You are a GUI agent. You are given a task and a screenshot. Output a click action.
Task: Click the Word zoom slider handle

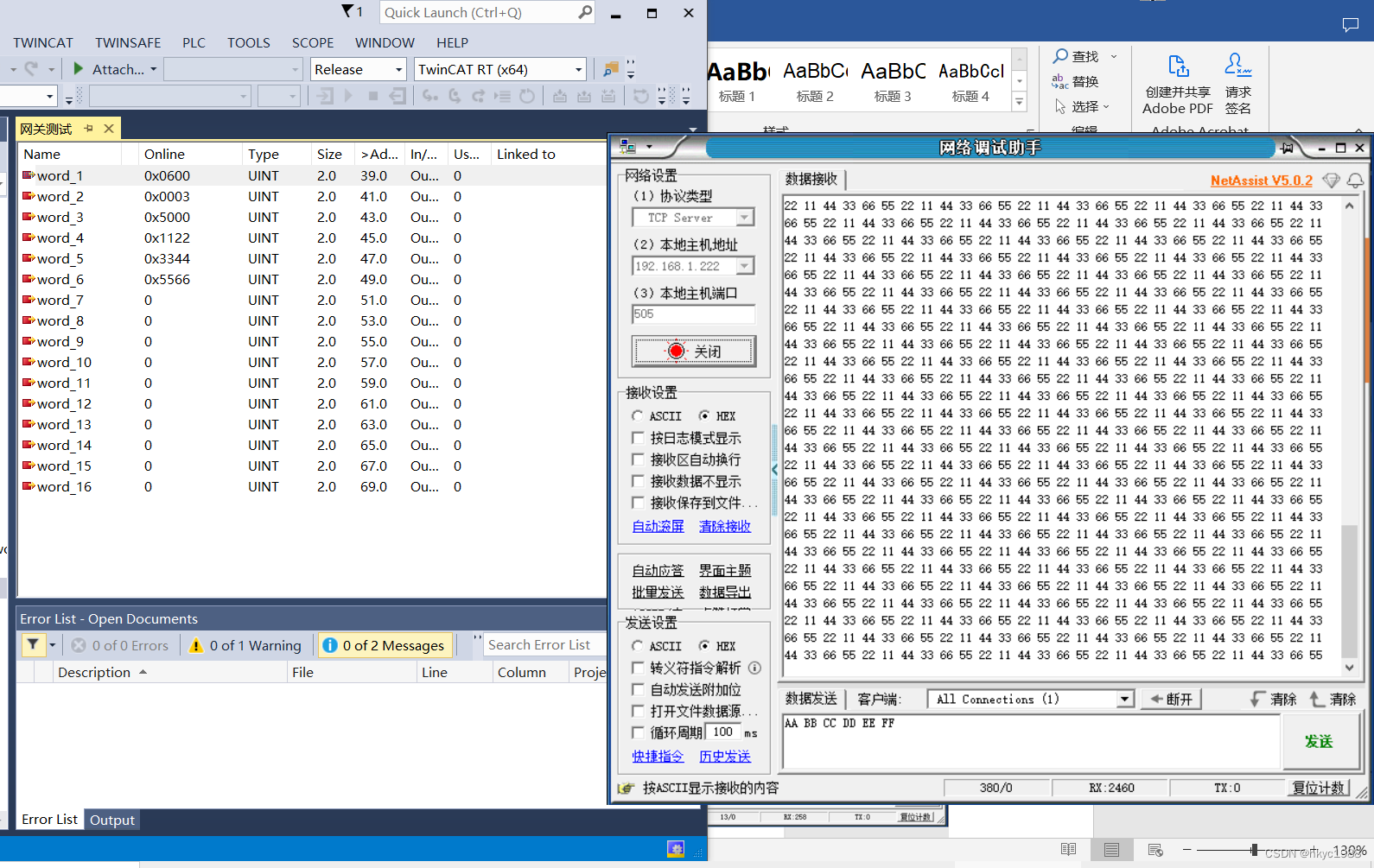coord(1254,850)
